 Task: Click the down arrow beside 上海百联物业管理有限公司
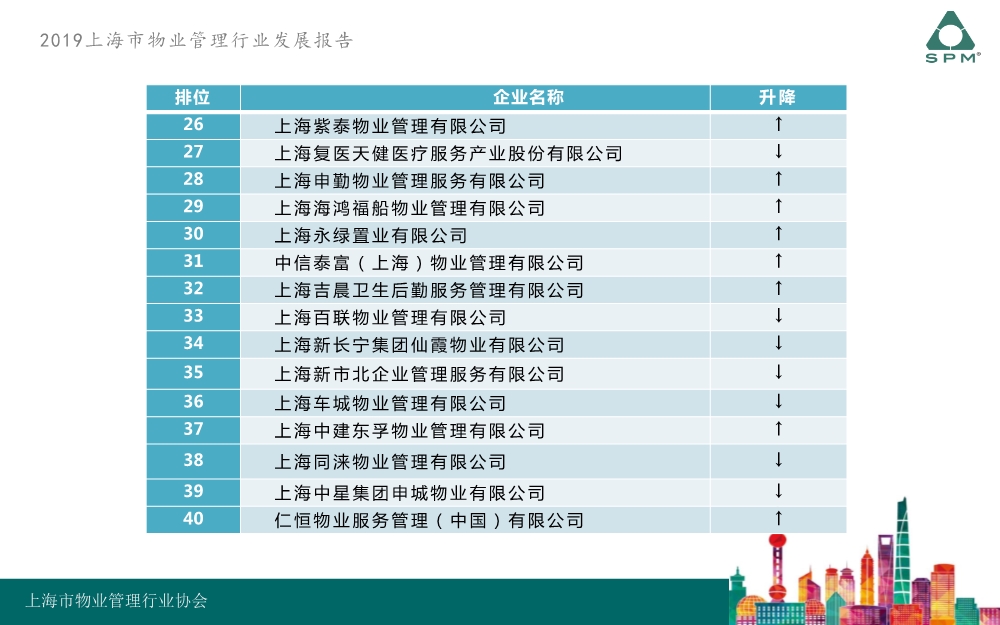778,316
